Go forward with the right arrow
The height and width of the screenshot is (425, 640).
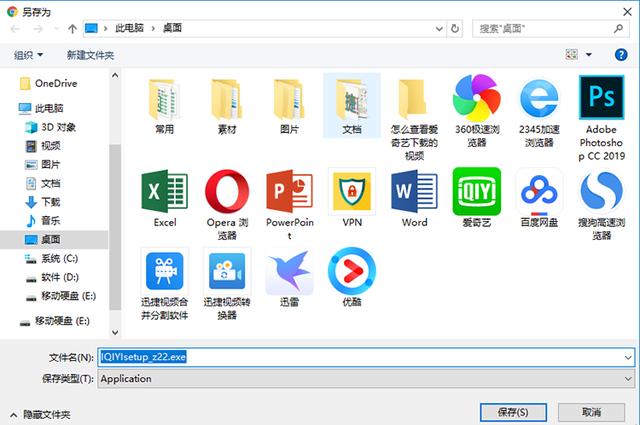(38, 29)
